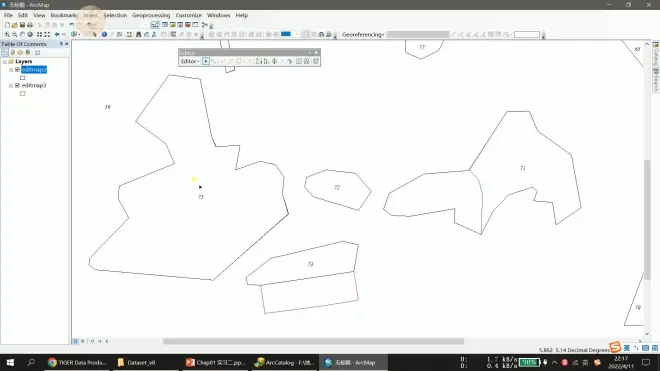
Task: Open the Georeferencing dropdown menu
Action: [363, 35]
